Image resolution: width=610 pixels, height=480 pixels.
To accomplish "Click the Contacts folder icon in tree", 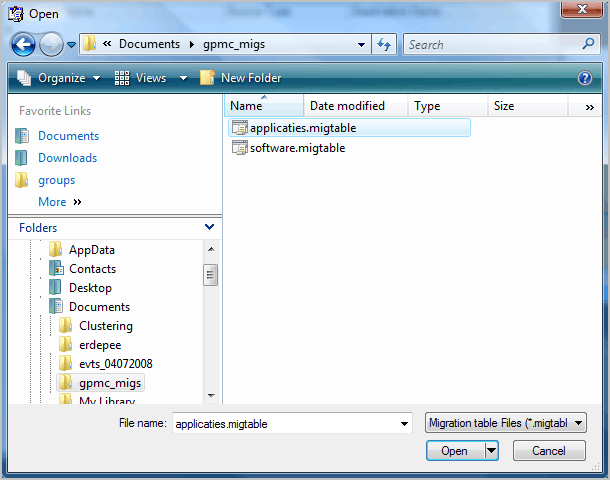I will [x=56, y=268].
